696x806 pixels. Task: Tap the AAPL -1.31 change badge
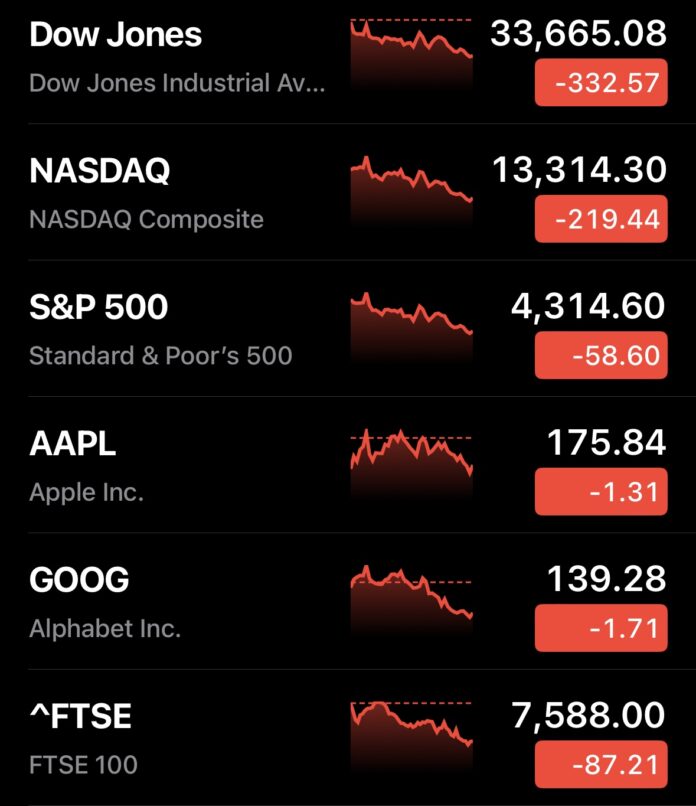tap(601, 492)
